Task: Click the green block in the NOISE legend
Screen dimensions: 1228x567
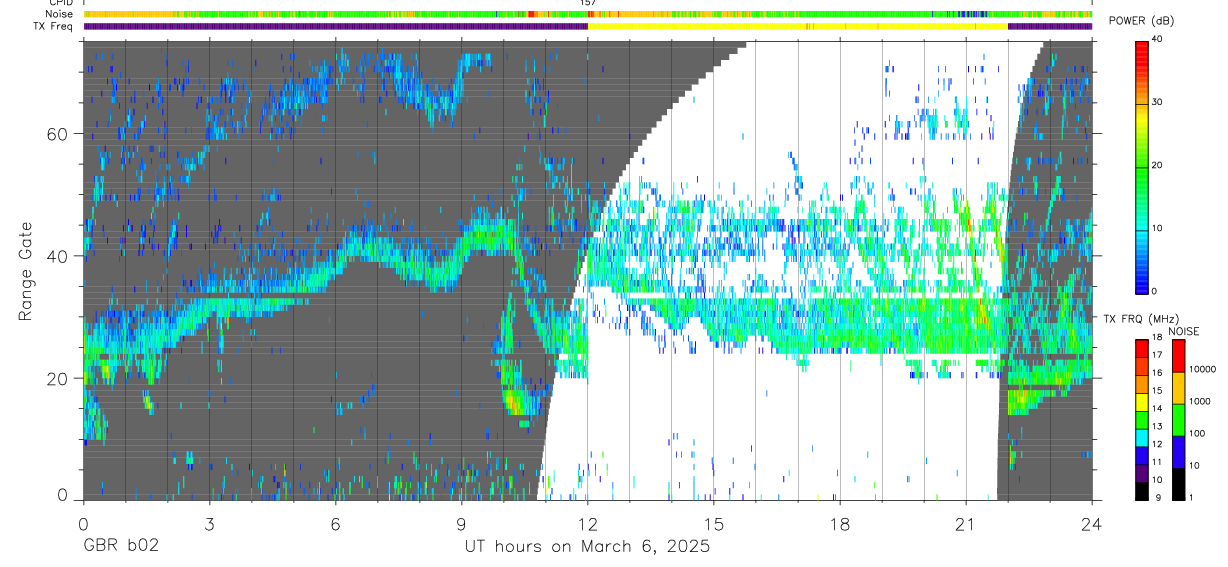Action: [1178, 420]
